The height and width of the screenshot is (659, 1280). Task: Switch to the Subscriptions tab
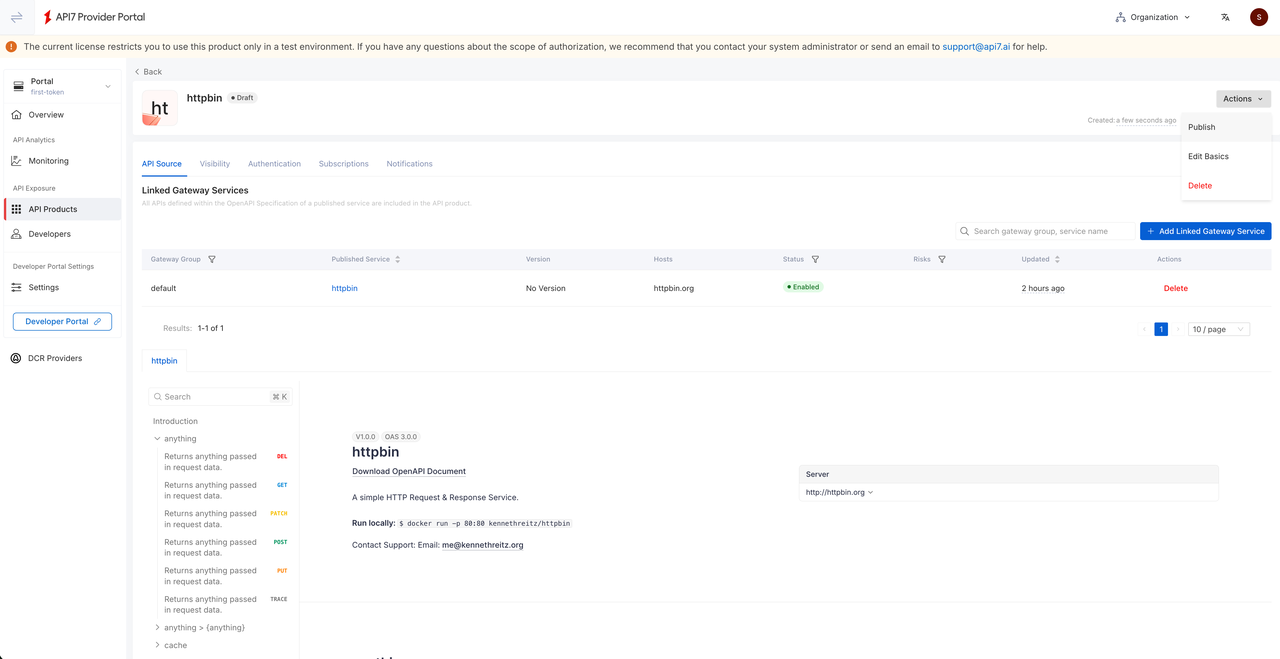[343, 163]
